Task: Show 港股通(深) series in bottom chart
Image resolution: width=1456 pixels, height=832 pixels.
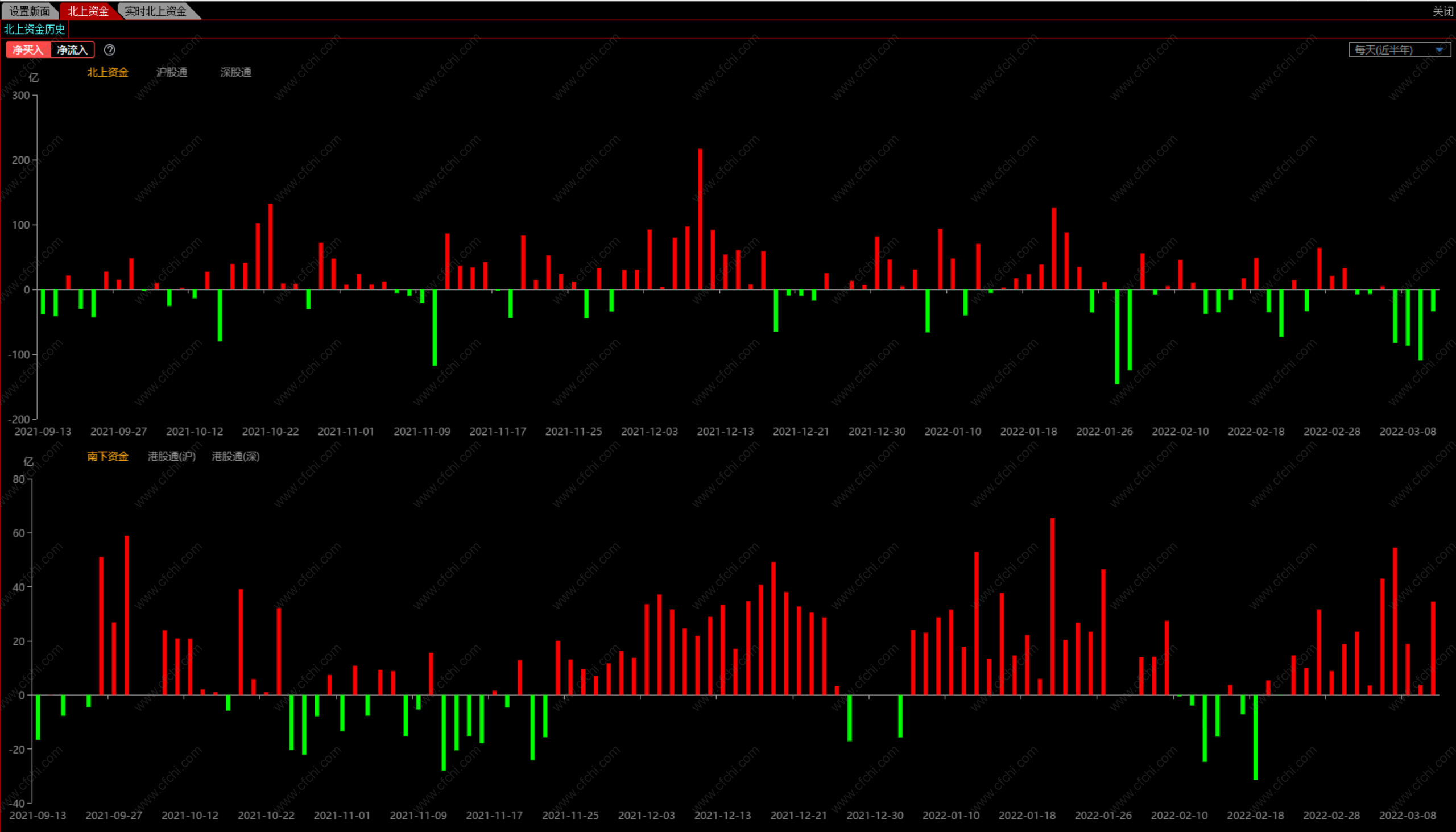Action: click(x=235, y=456)
